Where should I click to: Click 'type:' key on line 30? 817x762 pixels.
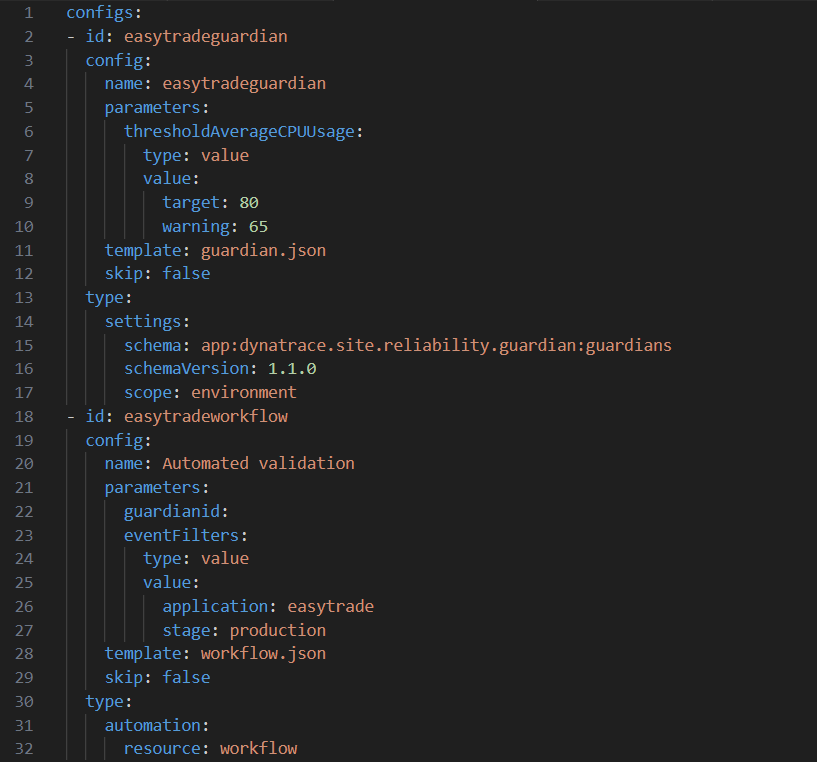point(108,702)
